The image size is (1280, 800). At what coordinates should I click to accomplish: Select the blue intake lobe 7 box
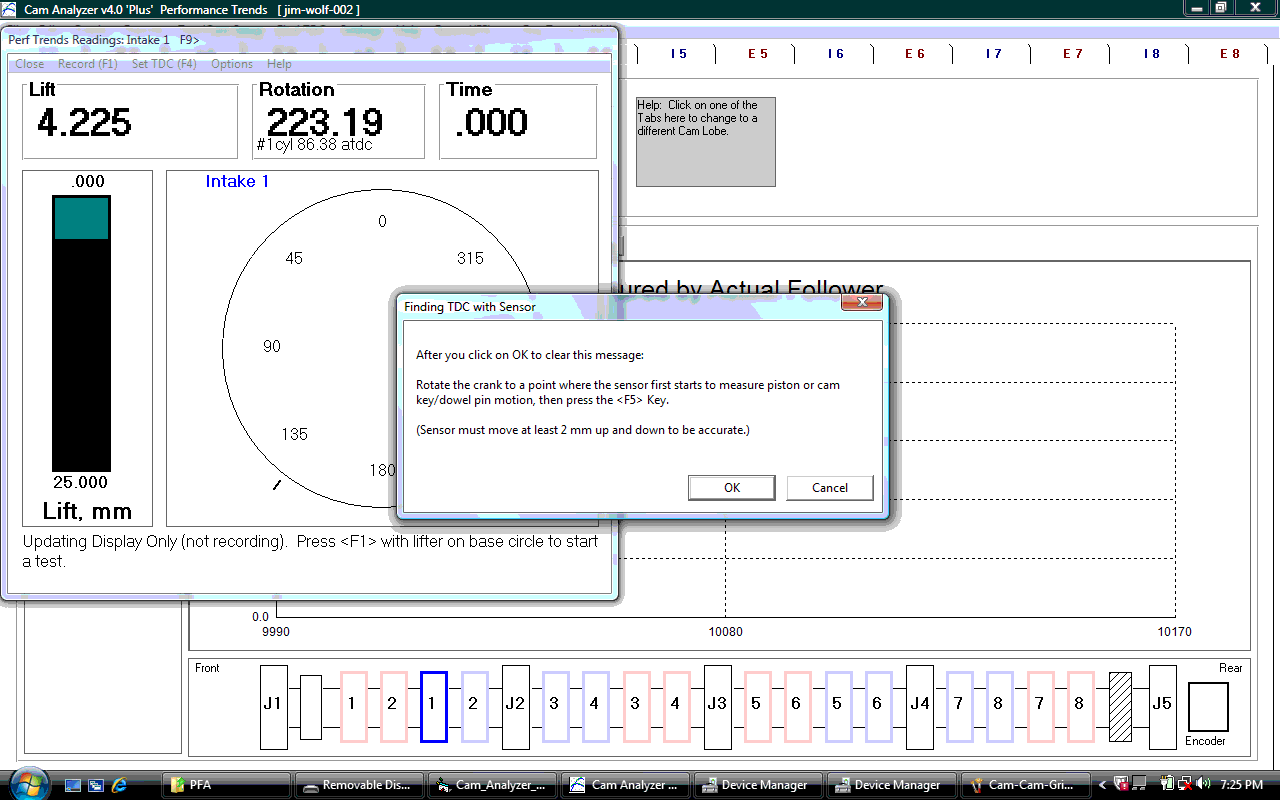click(960, 707)
